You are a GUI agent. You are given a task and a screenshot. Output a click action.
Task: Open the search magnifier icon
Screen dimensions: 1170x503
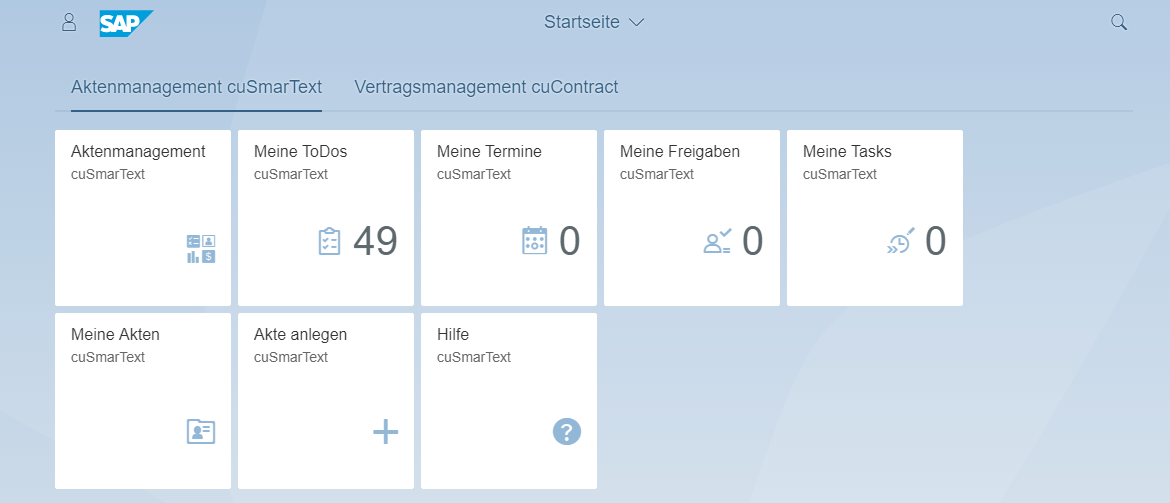point(1119,22)
